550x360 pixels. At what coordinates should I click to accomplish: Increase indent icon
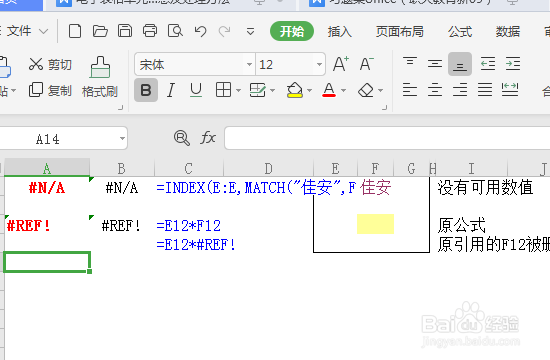513,64
